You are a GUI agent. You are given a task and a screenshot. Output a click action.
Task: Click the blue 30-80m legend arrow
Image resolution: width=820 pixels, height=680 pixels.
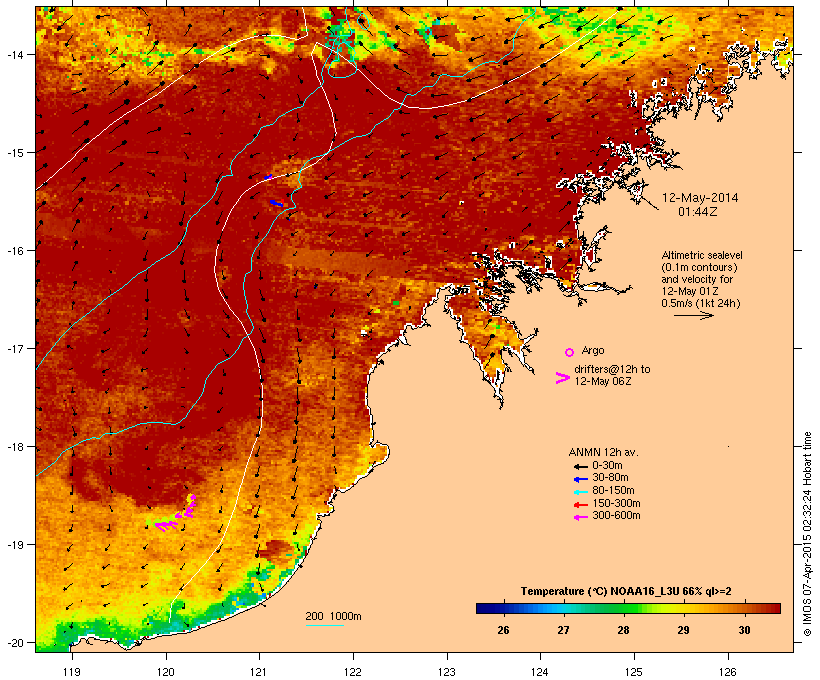(x=581, y=479)
